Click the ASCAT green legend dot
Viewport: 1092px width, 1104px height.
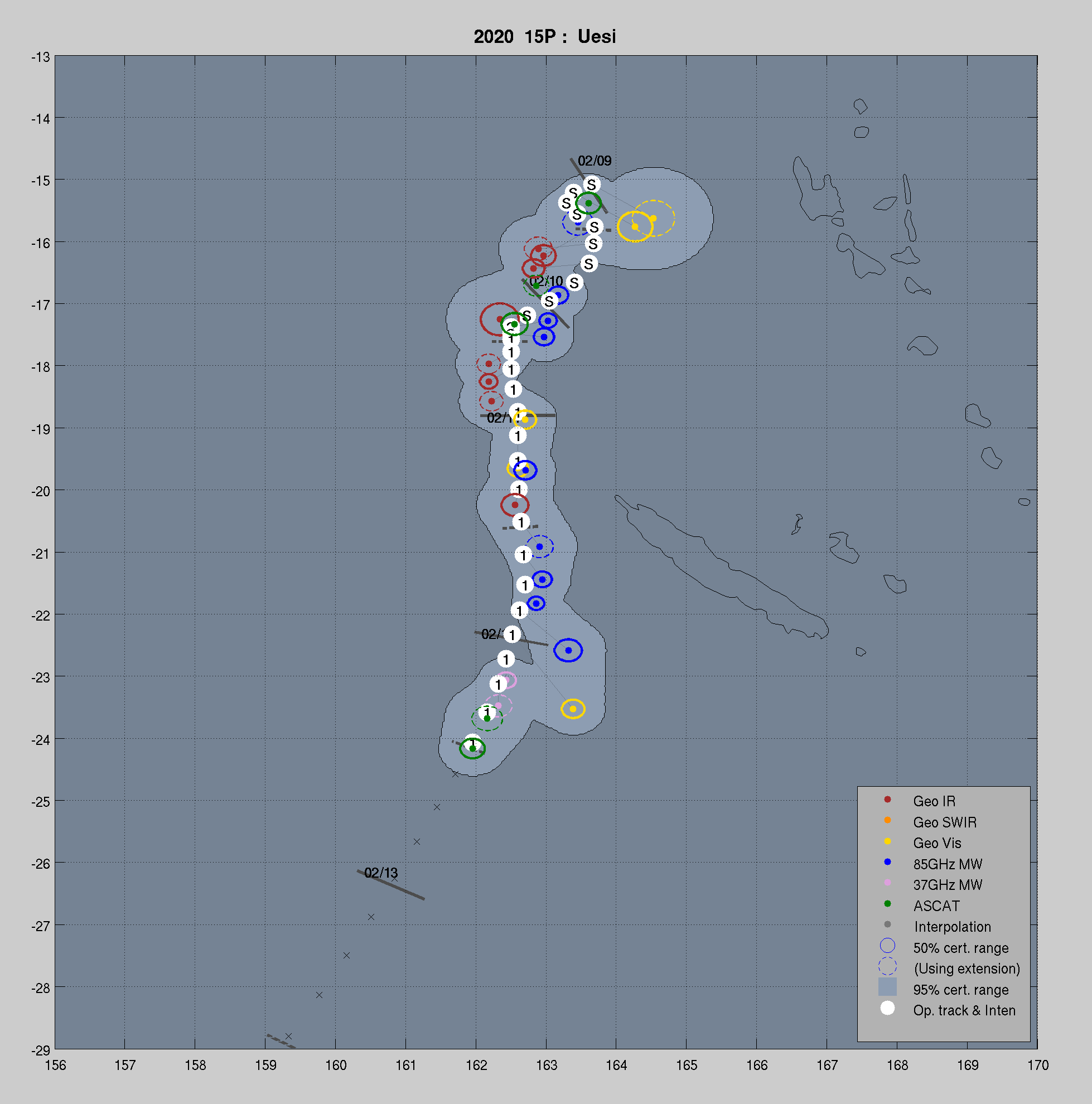[887, 904]
